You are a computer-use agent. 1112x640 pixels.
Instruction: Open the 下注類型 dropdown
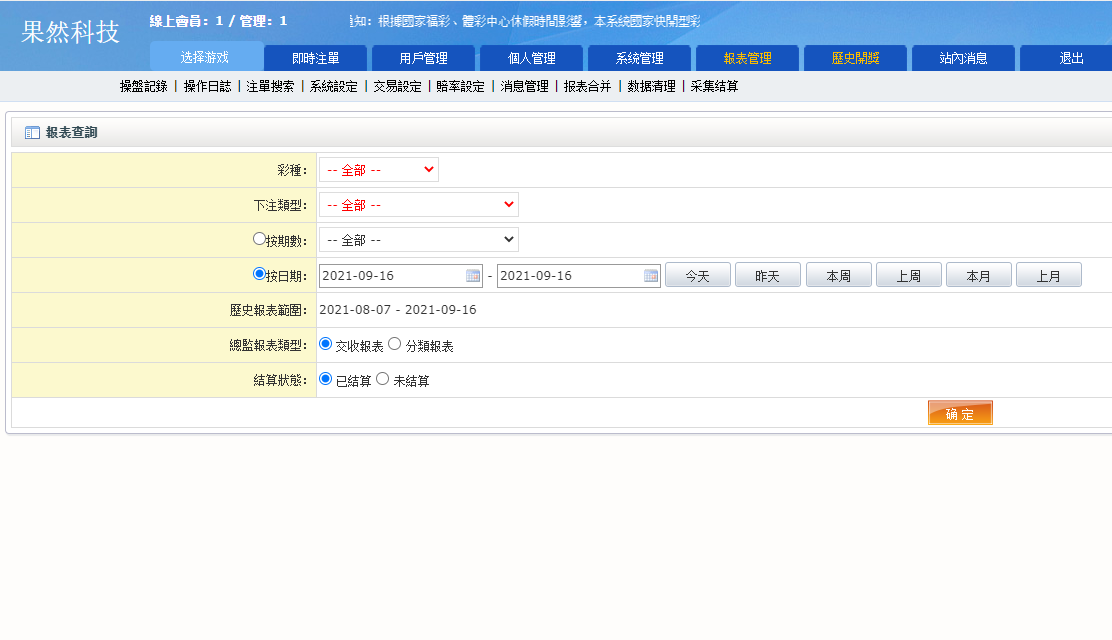tap(418, 204)
